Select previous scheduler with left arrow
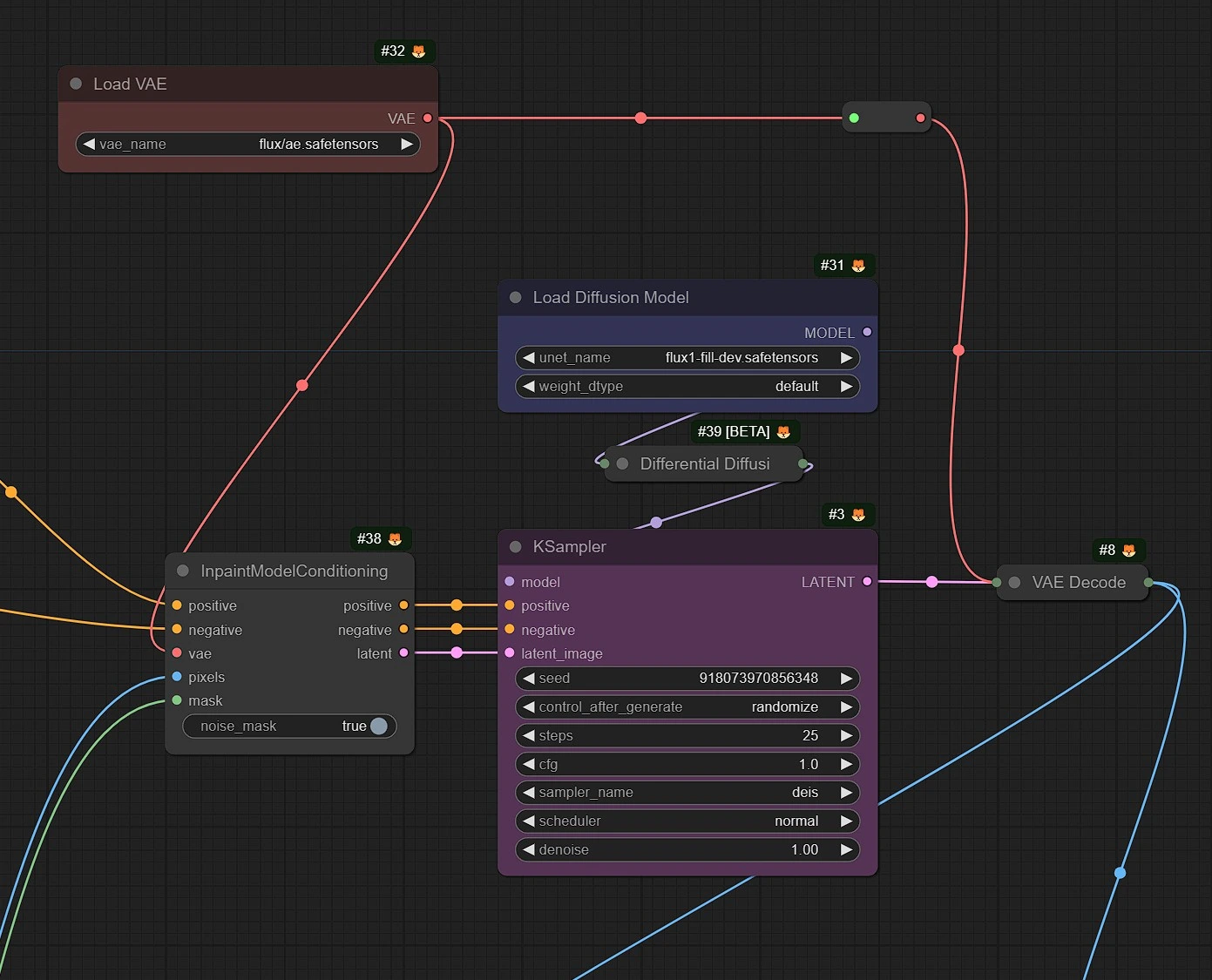This screenshot has height=980, width=1212. click(x=528, y=821)
